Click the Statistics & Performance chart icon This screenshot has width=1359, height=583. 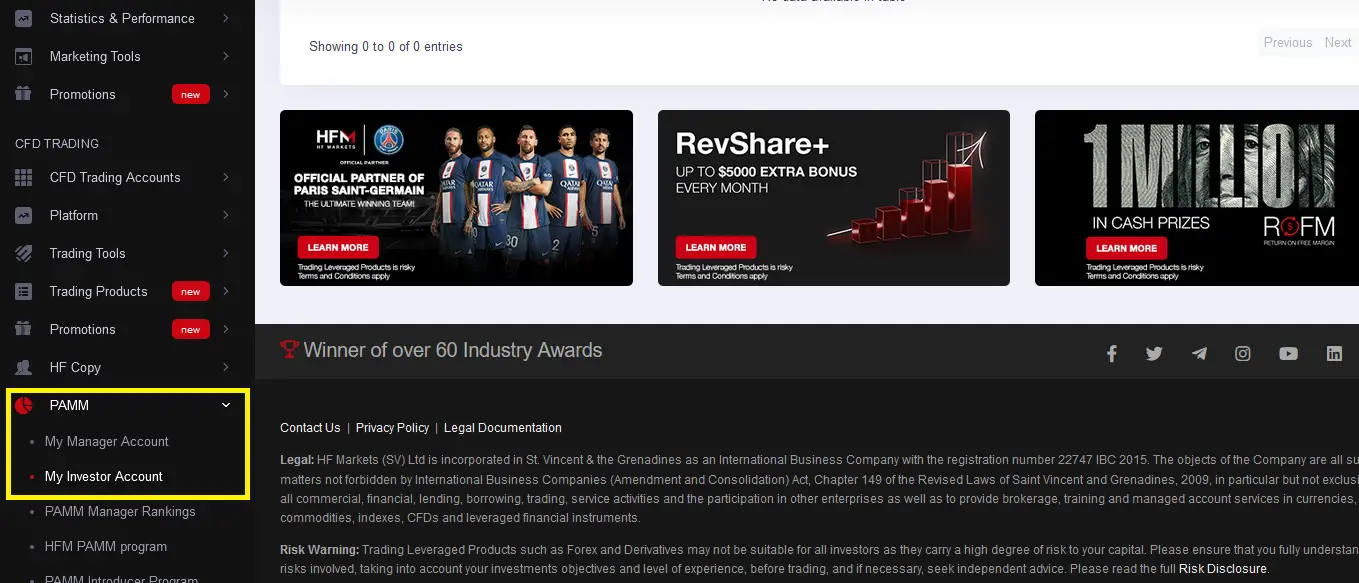coord(24,18)
